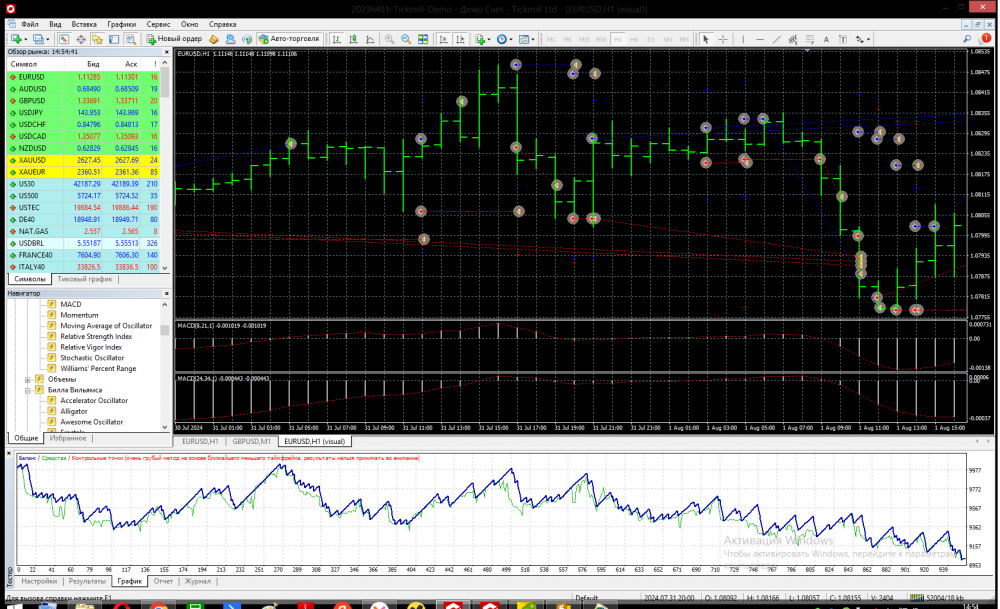1000x609 pixels.
Task: Select the crosshair cursor tool
Action: click(724, 39)
